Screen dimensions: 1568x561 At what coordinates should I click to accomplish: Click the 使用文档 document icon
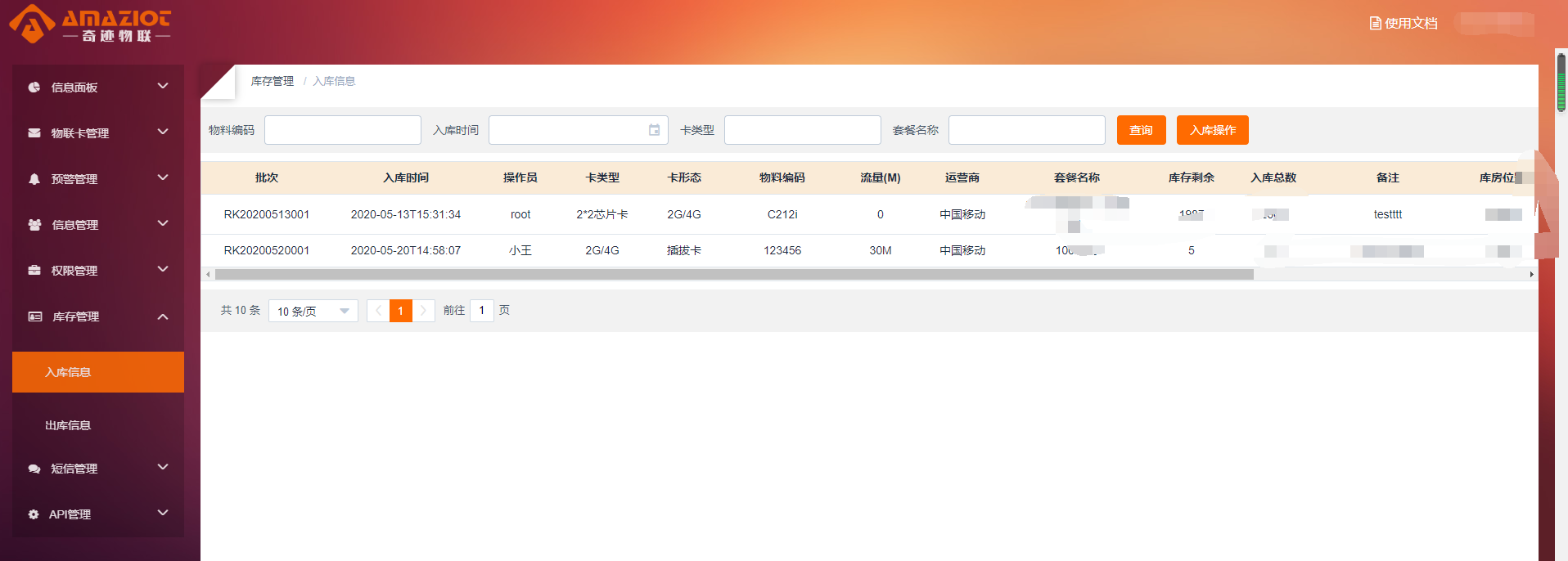(1375, 23)
